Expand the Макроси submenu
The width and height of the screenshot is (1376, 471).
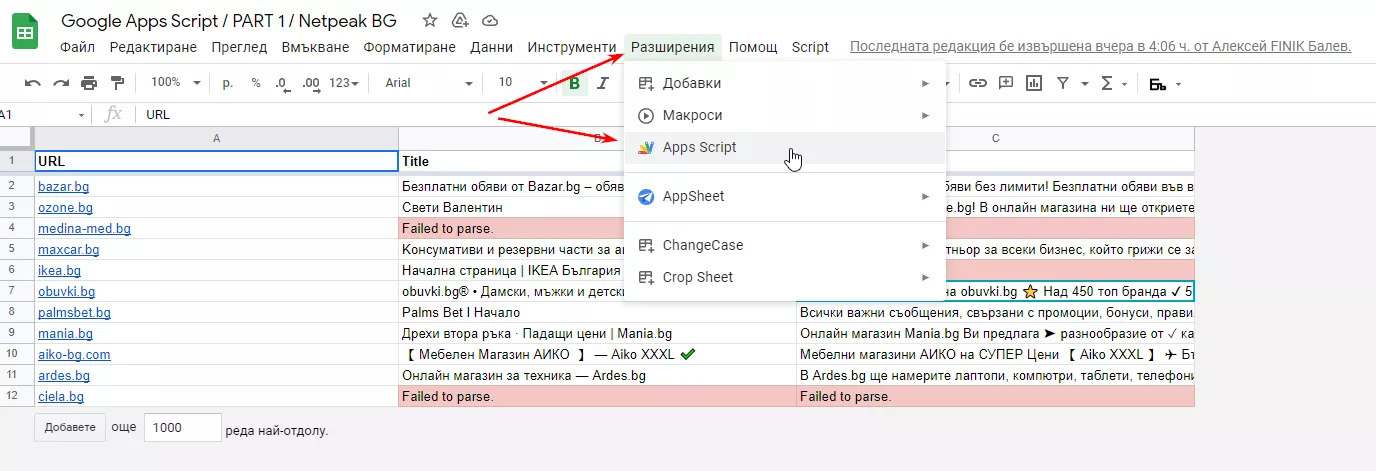(926, 115)
